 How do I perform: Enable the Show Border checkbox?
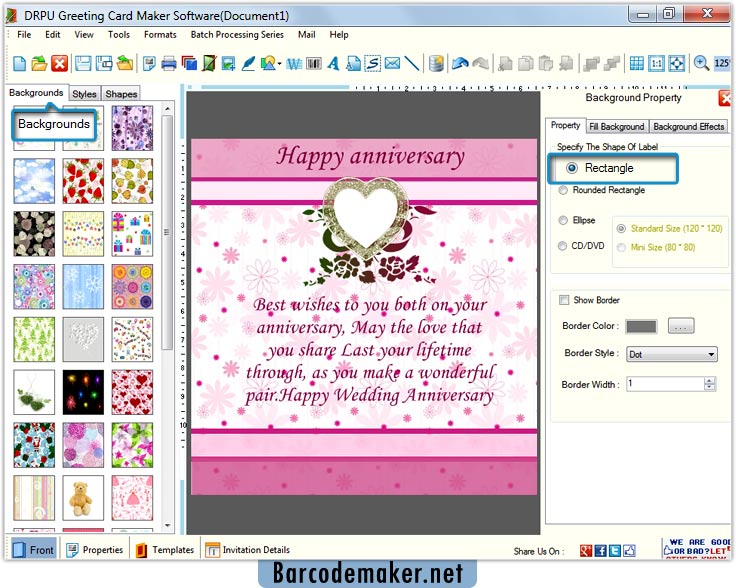tap(564, 300)
